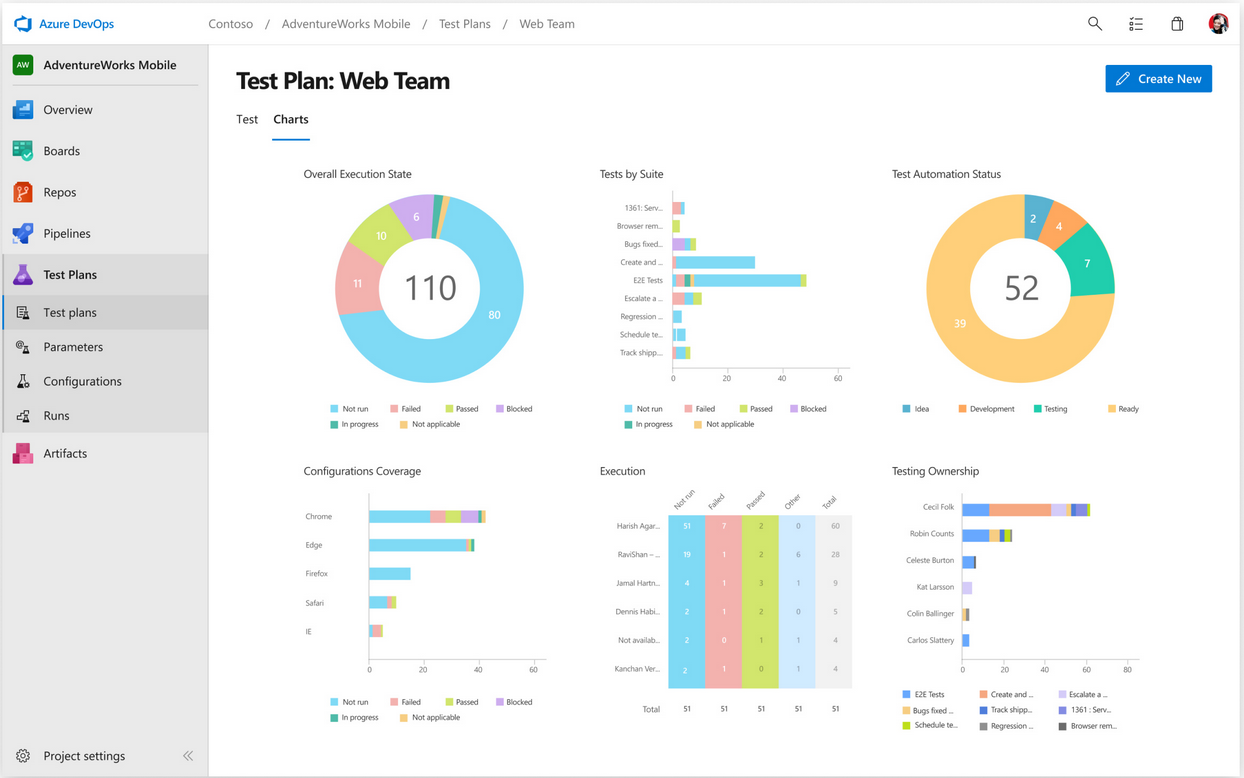Click the Contoso breadcrumb link
The height and width of the screenshot is (778, 1244).
click(230, 24)
